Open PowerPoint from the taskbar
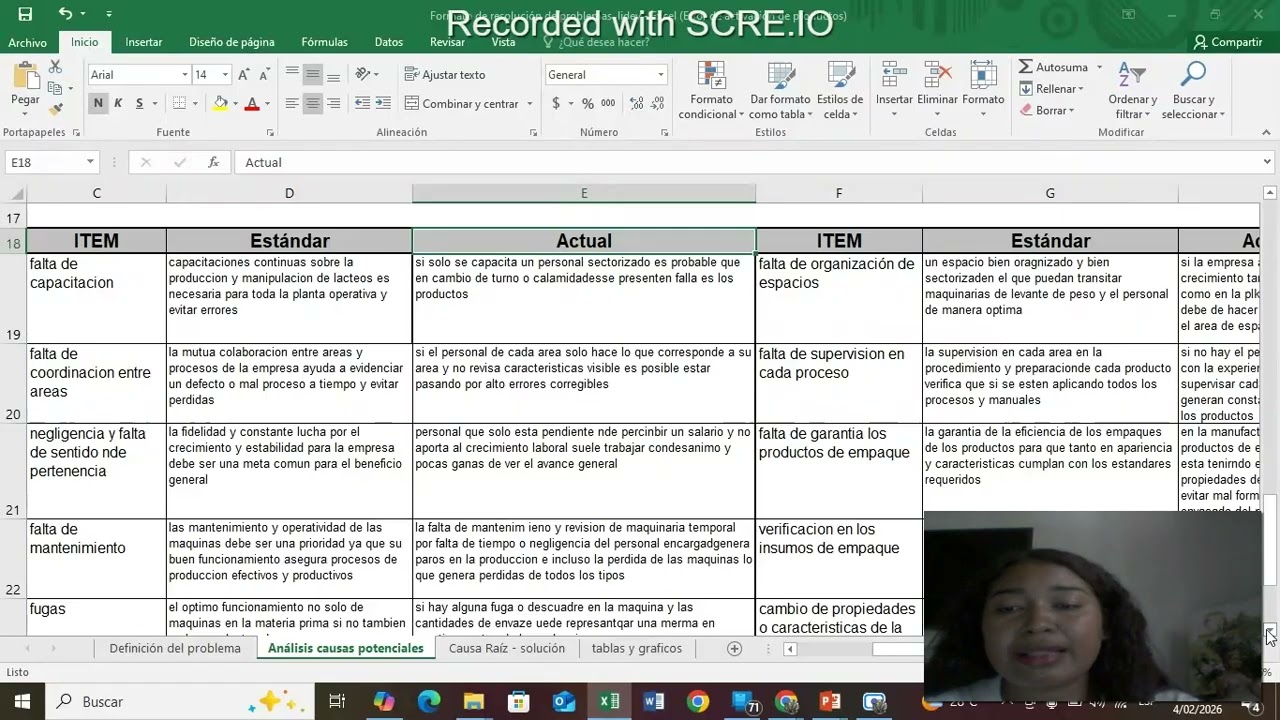The height and width of the screenshot is (720, 1280). coord(830,702)
